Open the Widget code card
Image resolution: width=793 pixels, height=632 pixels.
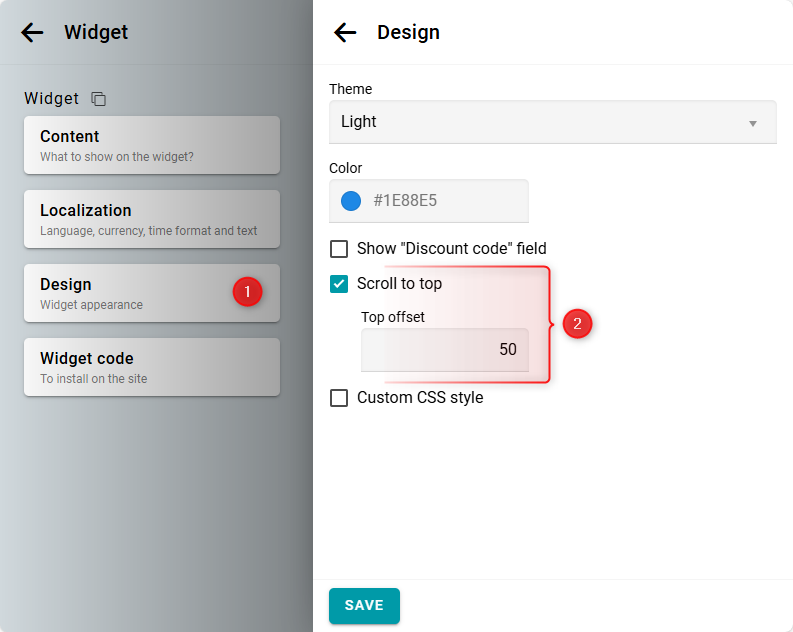coord(151,367)
